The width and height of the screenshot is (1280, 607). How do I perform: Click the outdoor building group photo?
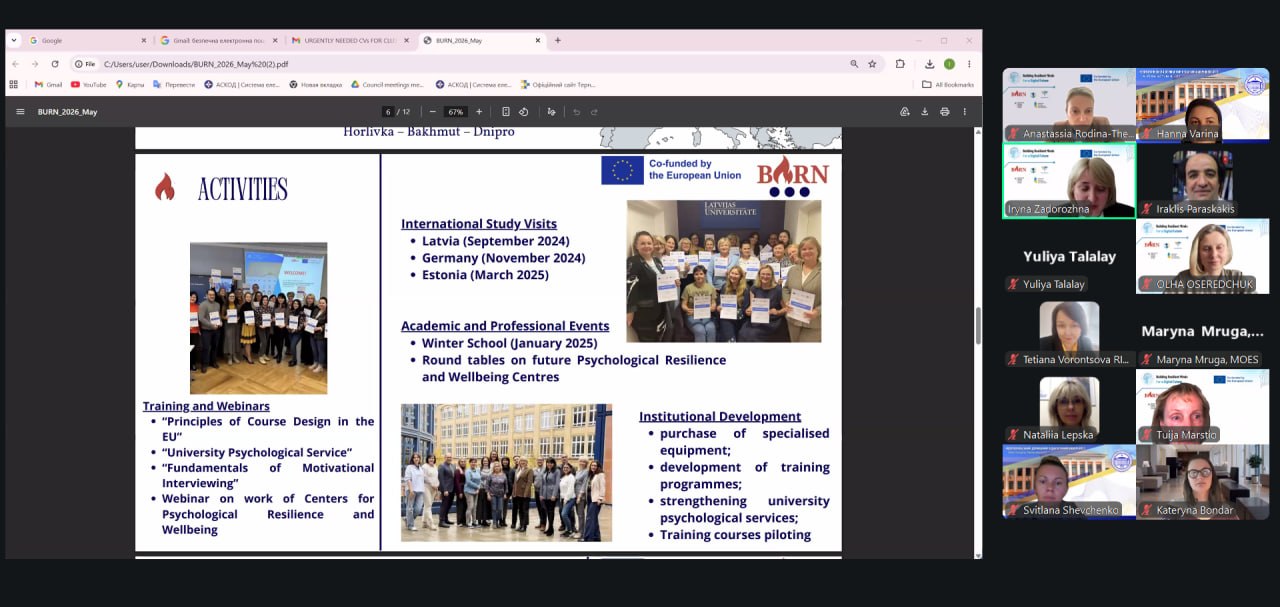click(x=506, y=473)
